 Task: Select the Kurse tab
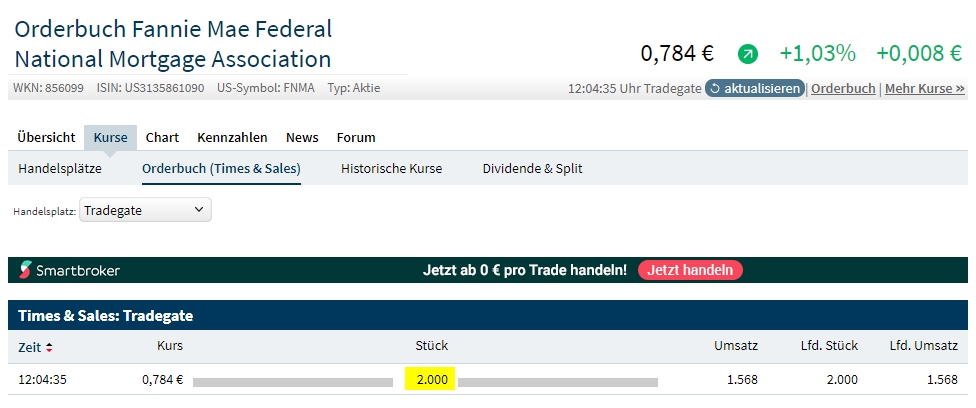(x=110, y=137)
